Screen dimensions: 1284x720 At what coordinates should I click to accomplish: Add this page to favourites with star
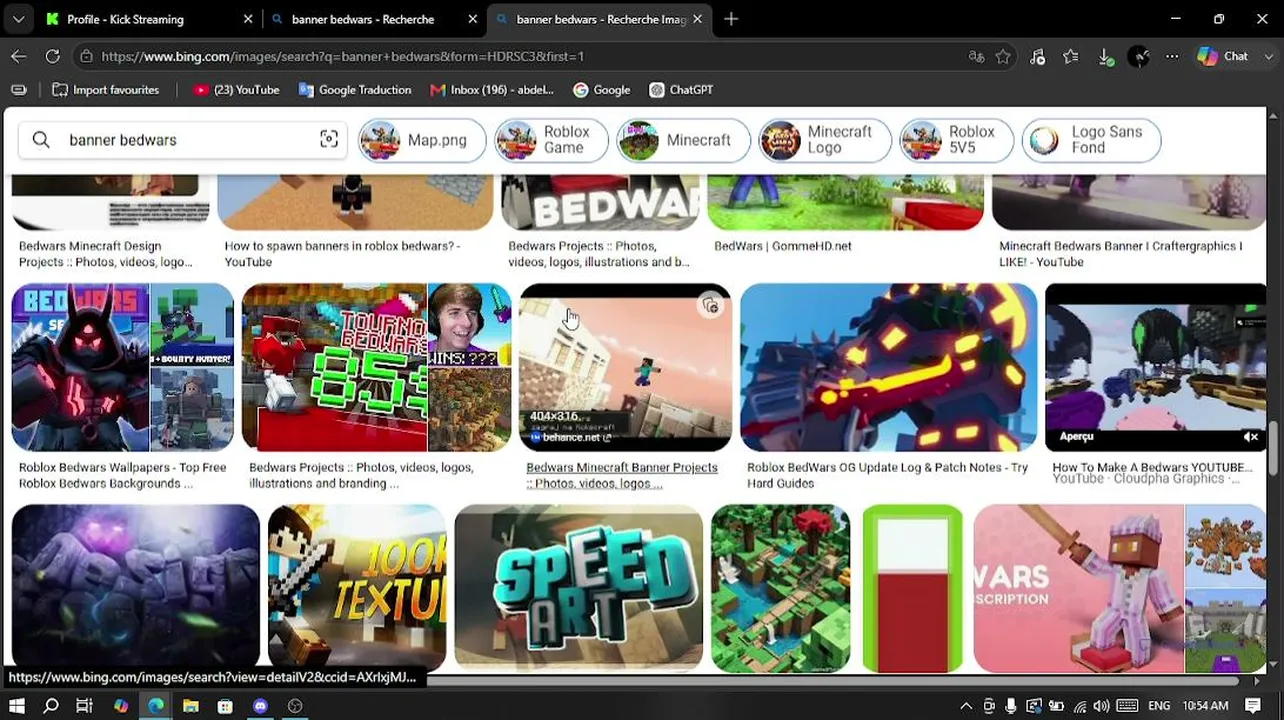(x=1003, y=57)
